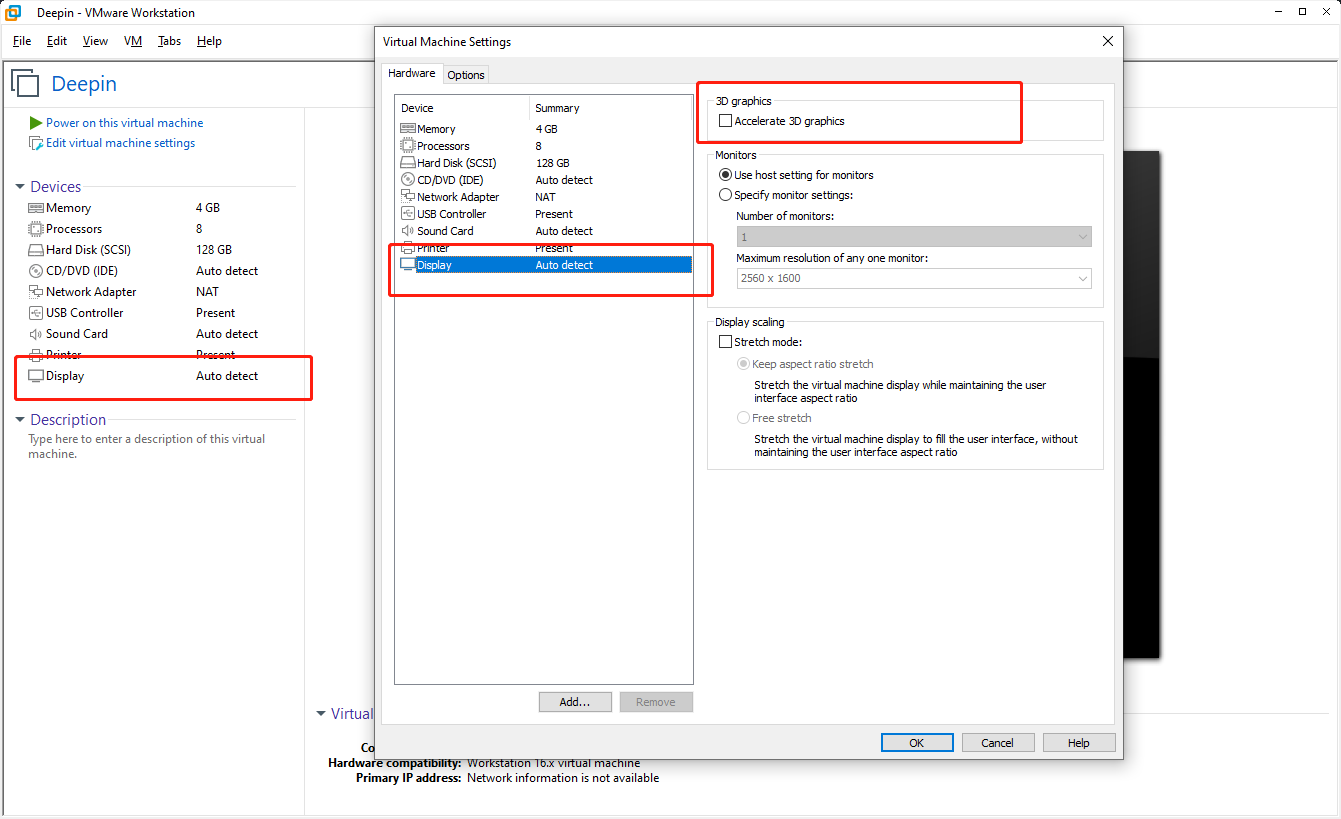Enable Accelerate 3D graphics checkbox
Image resolution: width=1341 pixels, height=819 pixels.
[x=725, y=121]
